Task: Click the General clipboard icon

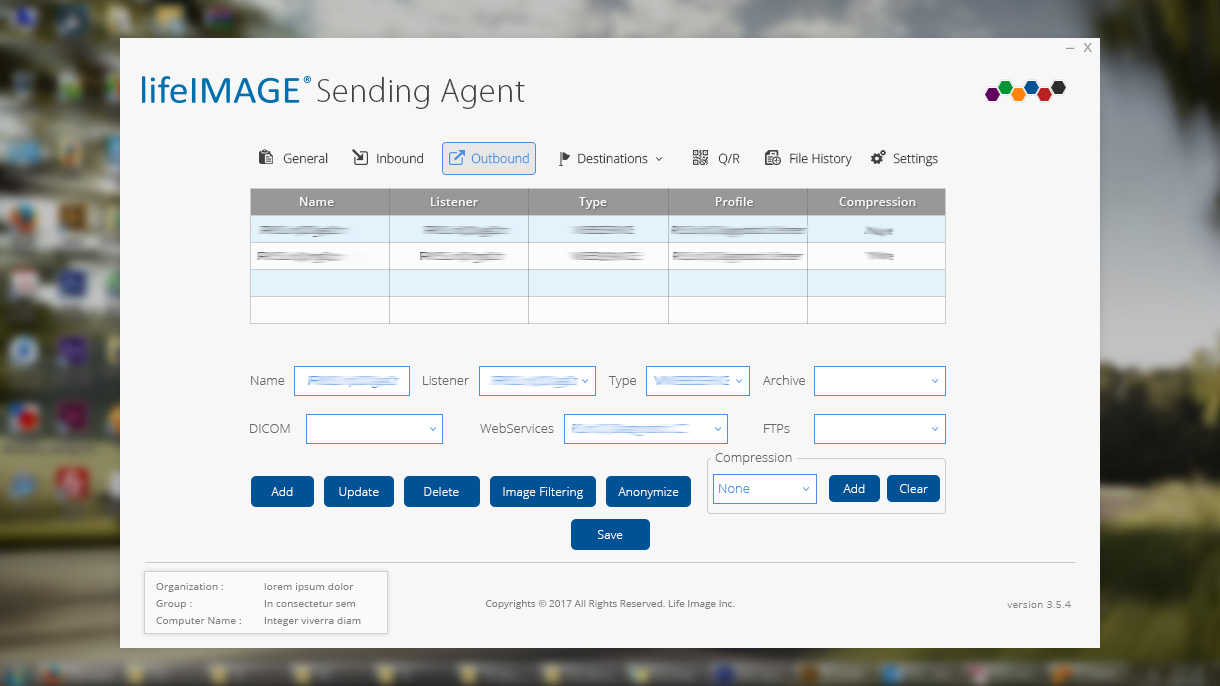Action: click(266, 157)
